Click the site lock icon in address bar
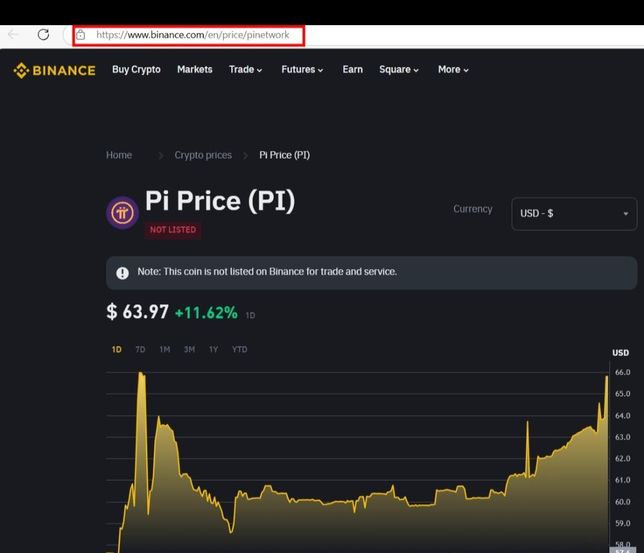The image size is (644, 553). (81, 35)
